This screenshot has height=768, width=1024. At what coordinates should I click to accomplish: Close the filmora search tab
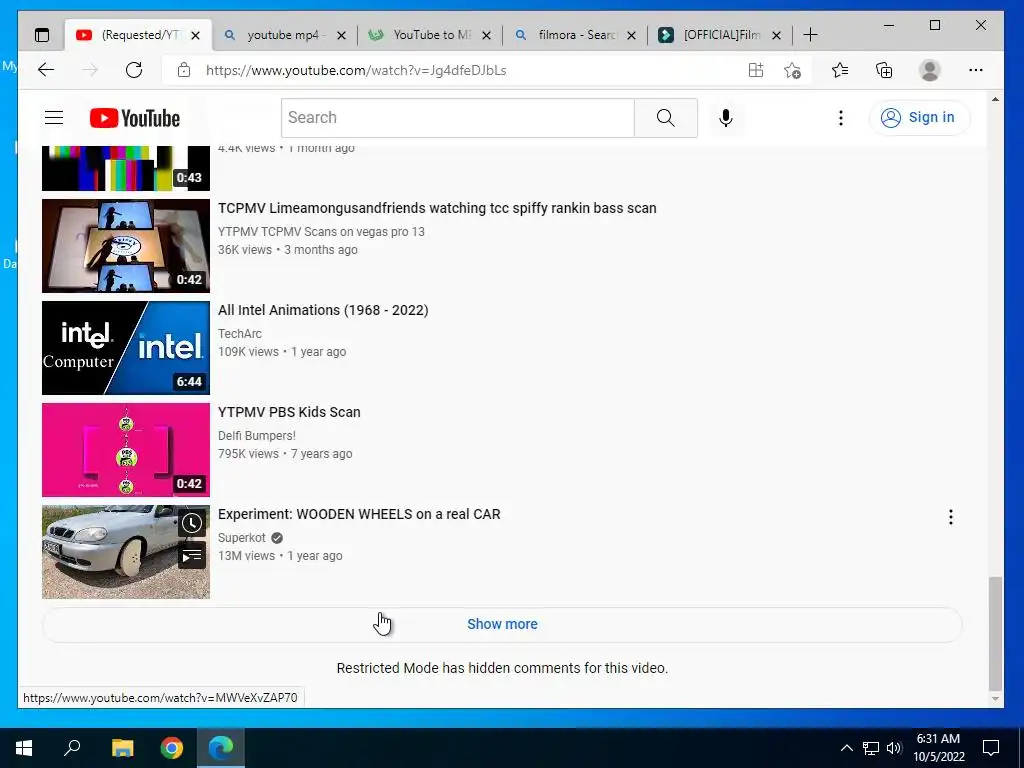coord(632,35)
